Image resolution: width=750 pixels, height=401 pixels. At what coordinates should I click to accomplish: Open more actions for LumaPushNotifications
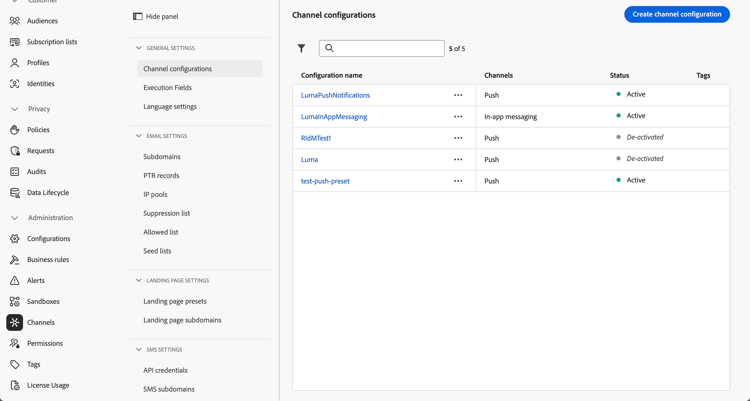tap(458, 95)
